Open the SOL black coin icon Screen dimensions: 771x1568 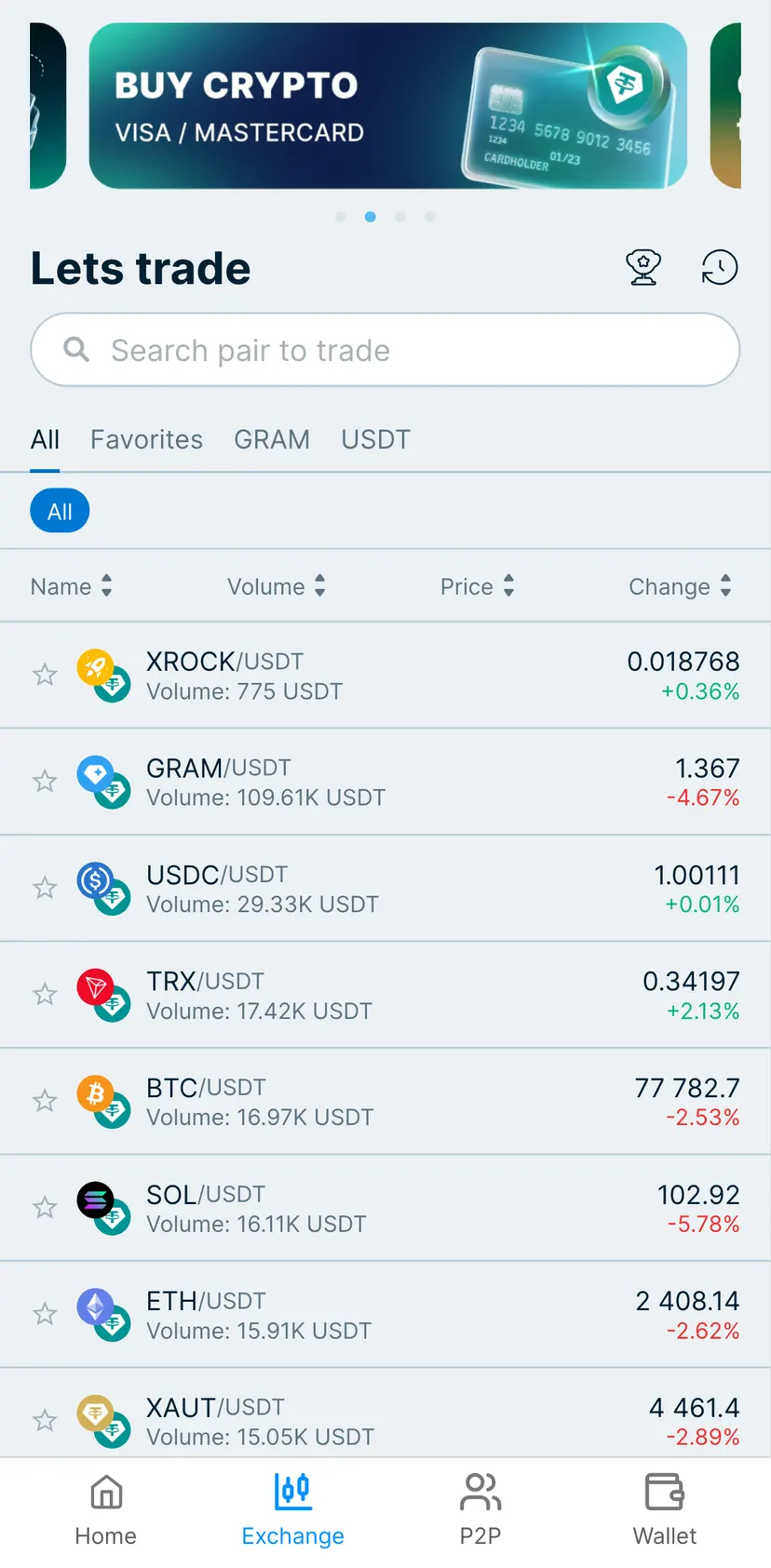coord(95,1200)
